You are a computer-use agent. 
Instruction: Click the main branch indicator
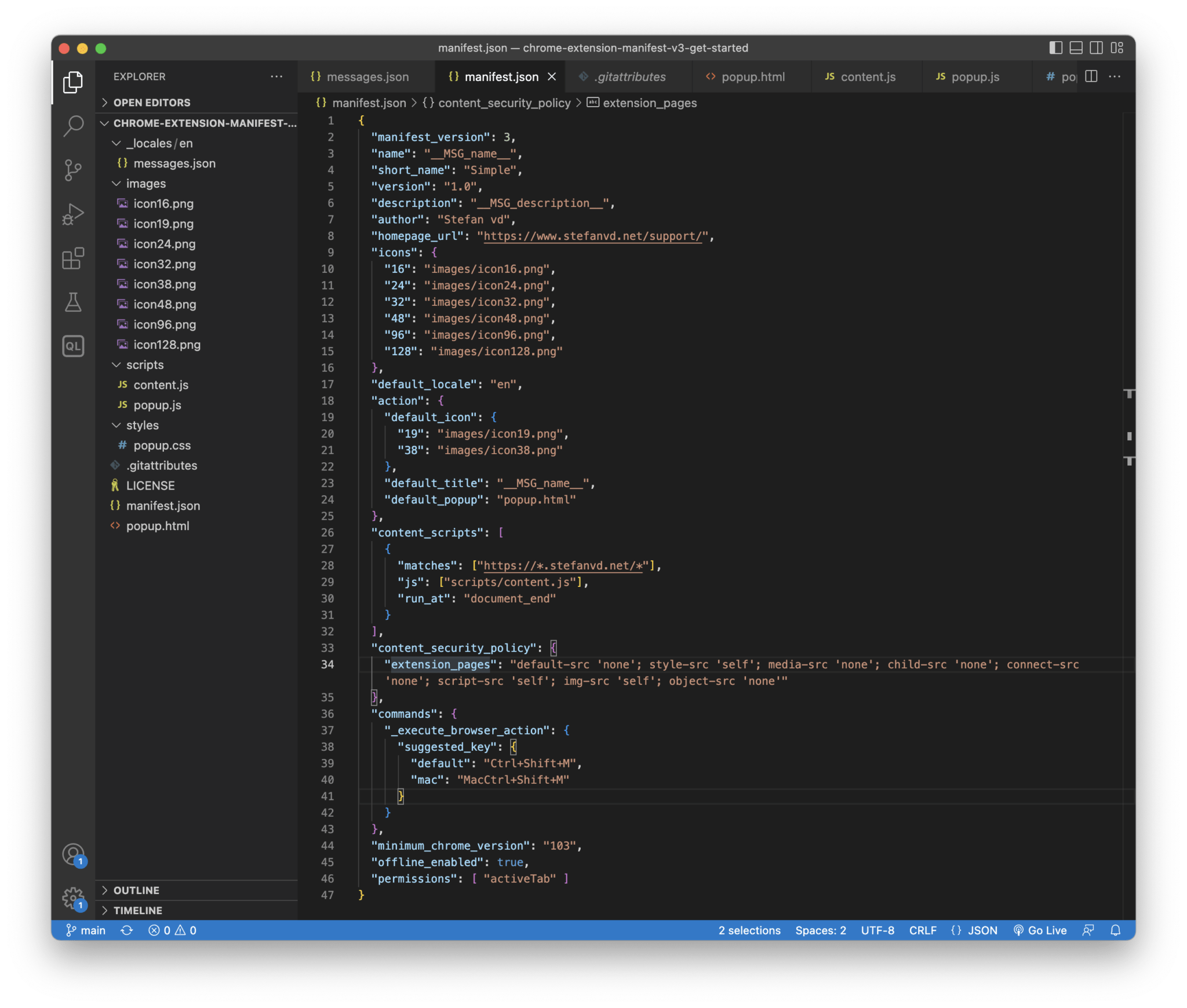click(86, 930)
